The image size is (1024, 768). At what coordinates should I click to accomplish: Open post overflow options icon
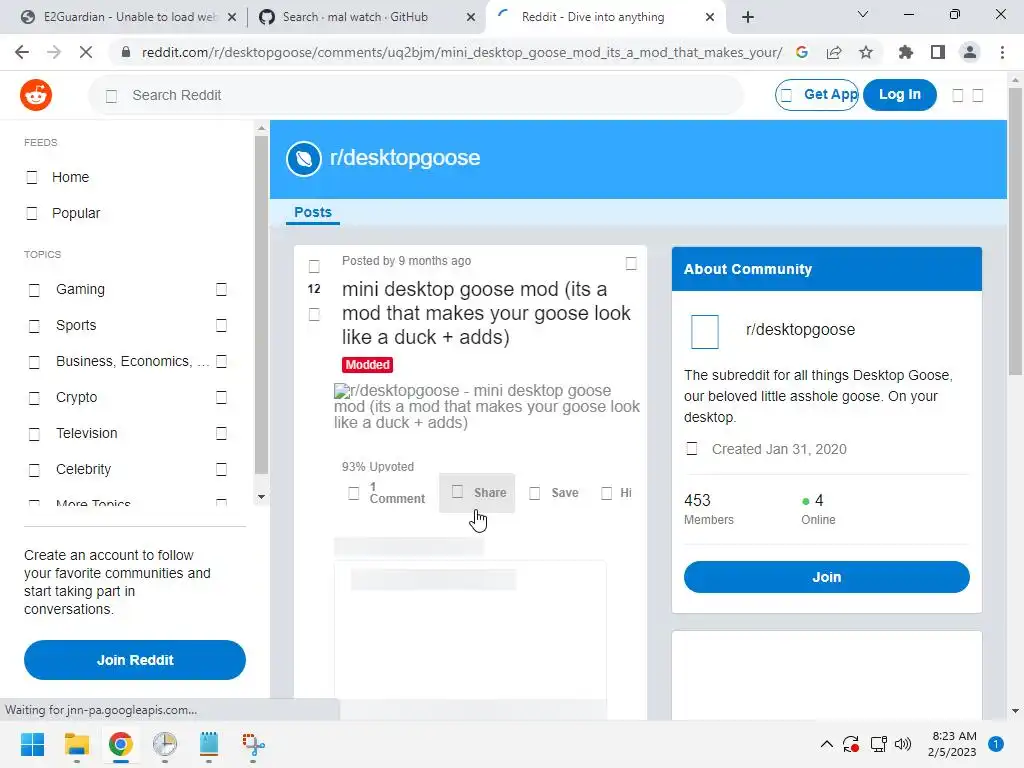coord(631,263)
